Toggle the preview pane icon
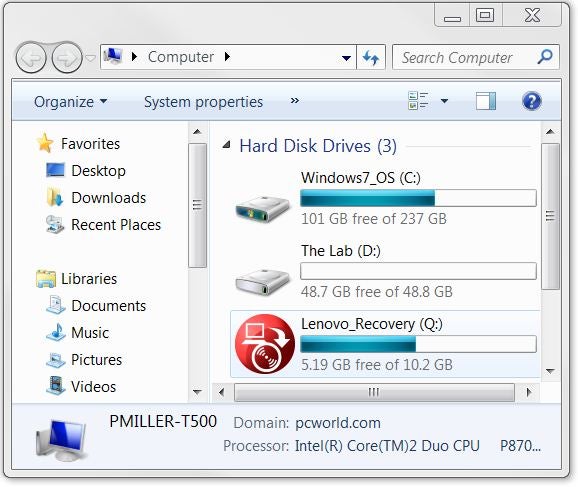Viewport: 578px width, 487px height. tap(485, 101)
